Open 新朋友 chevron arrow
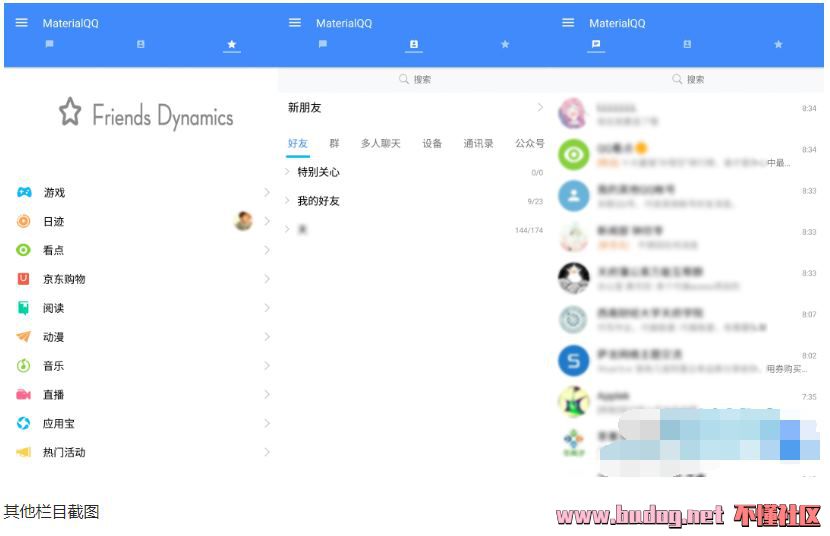Viewport: 830px width, 536px height. pyautogui.click(x=540, y=107)
